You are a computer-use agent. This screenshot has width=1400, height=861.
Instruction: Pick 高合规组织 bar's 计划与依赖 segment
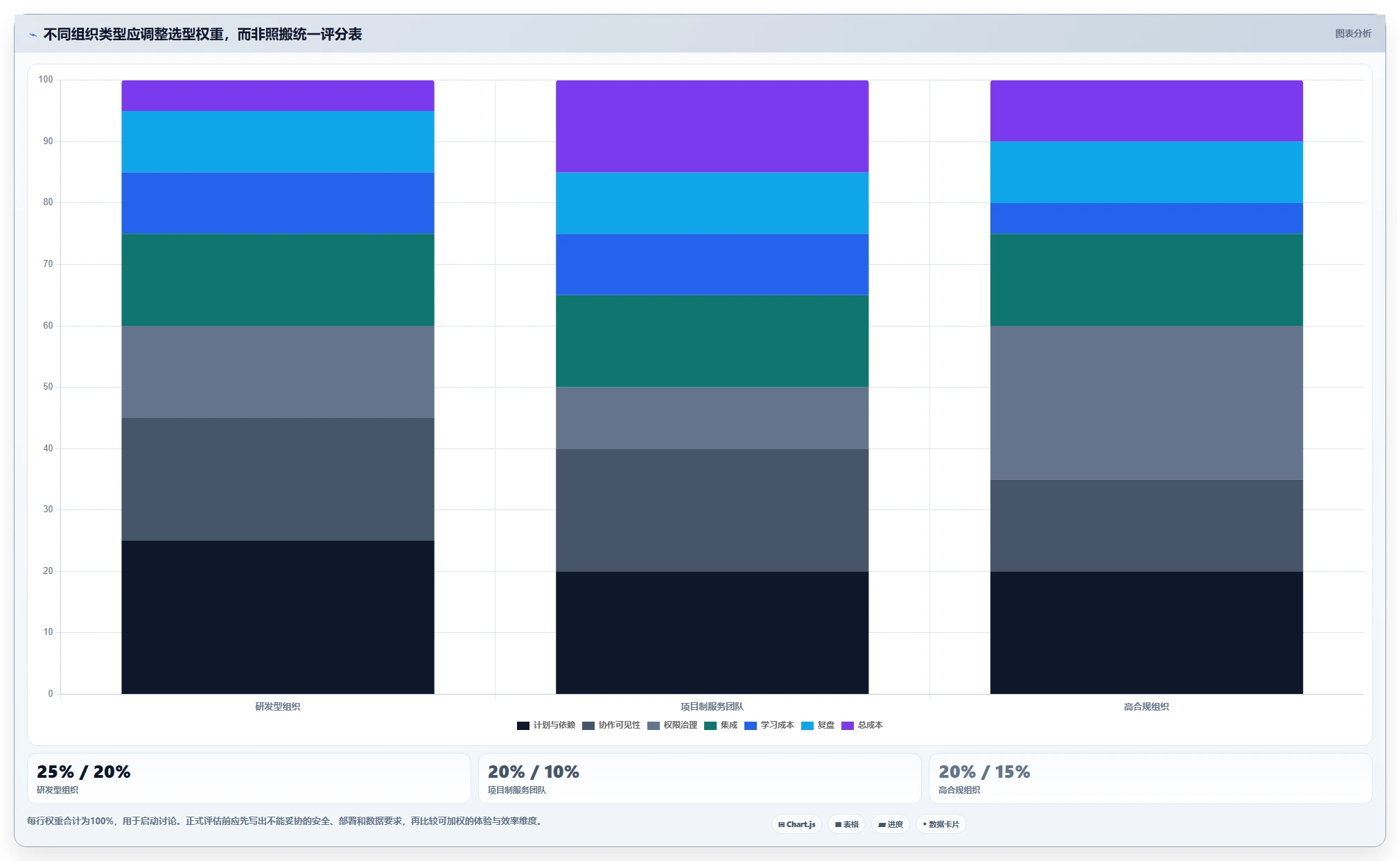(1146, 632)
